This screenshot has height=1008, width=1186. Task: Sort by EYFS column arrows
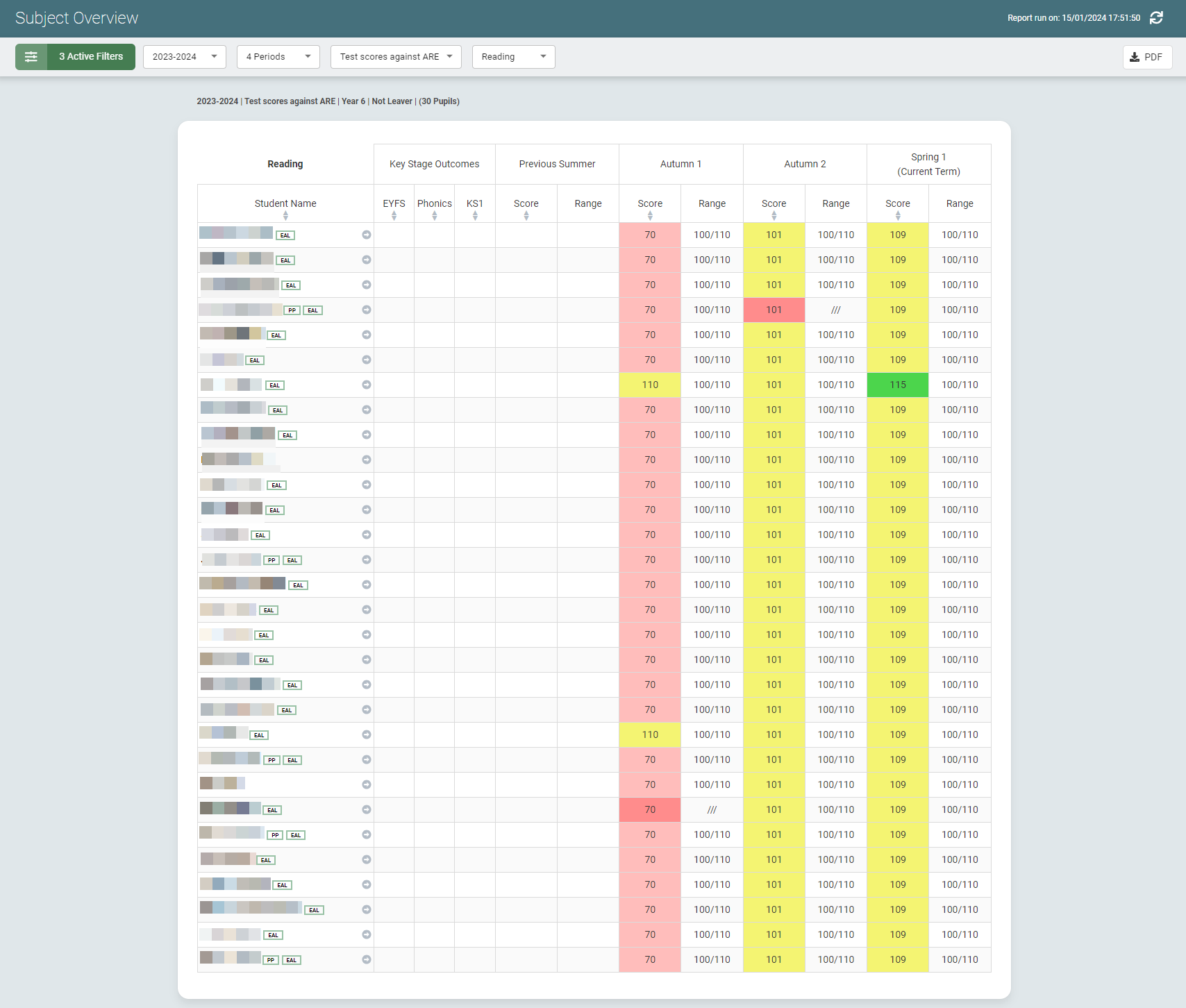(394, 216)
